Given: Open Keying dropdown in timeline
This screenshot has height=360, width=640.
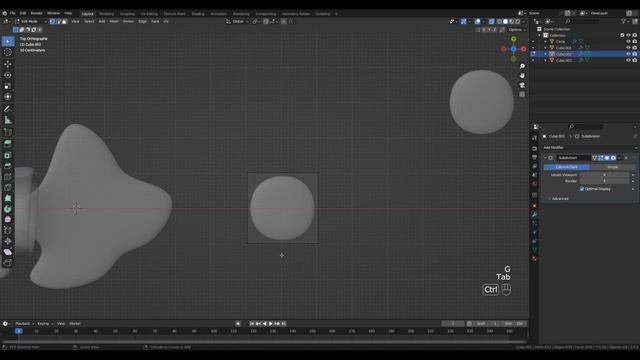Looking at the screenshot, I should pos(44,324).
